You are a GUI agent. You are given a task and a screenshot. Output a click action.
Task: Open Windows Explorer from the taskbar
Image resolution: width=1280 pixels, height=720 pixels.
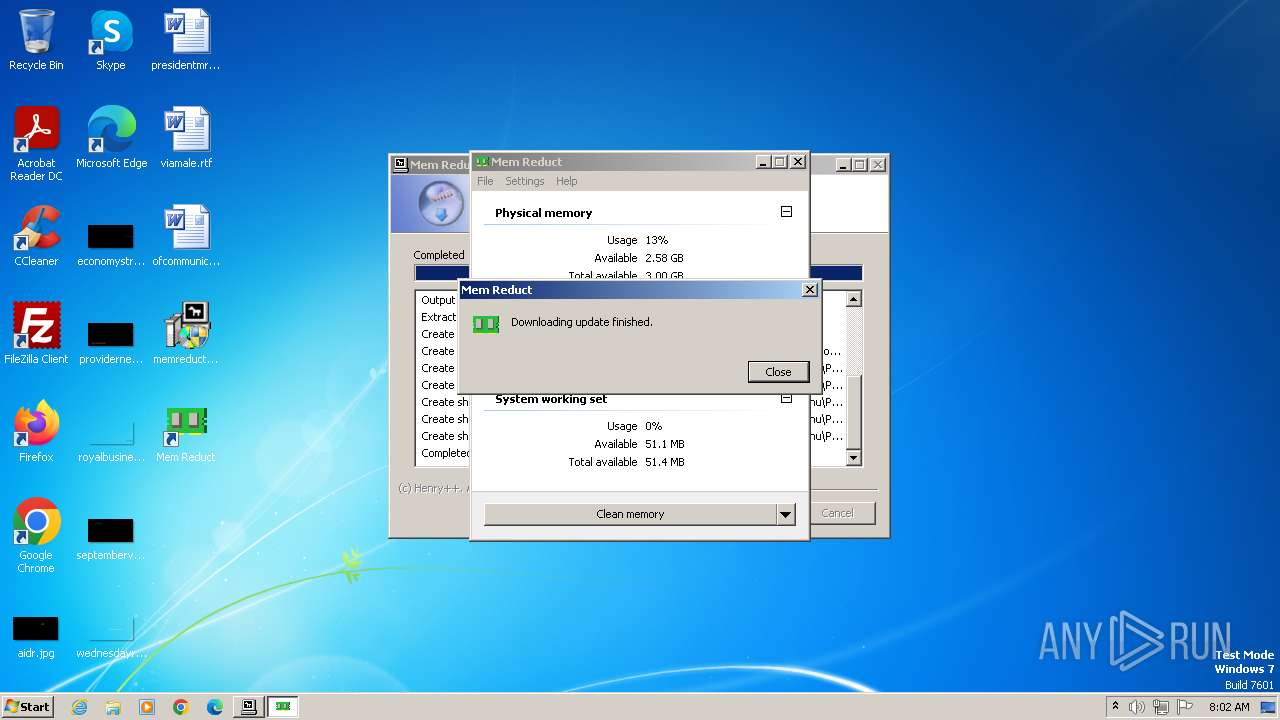[113, 707]
